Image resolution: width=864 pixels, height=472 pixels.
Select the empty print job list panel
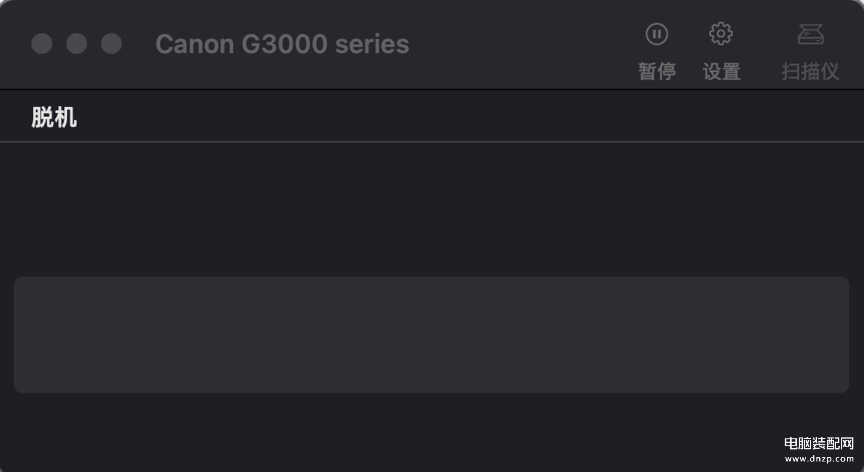[x=431, y=334]
